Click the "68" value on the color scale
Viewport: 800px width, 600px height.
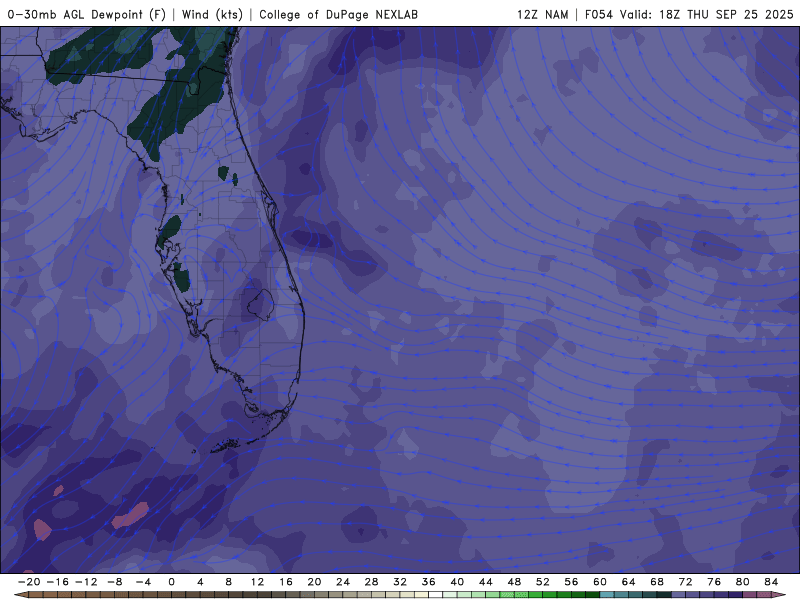657,582
